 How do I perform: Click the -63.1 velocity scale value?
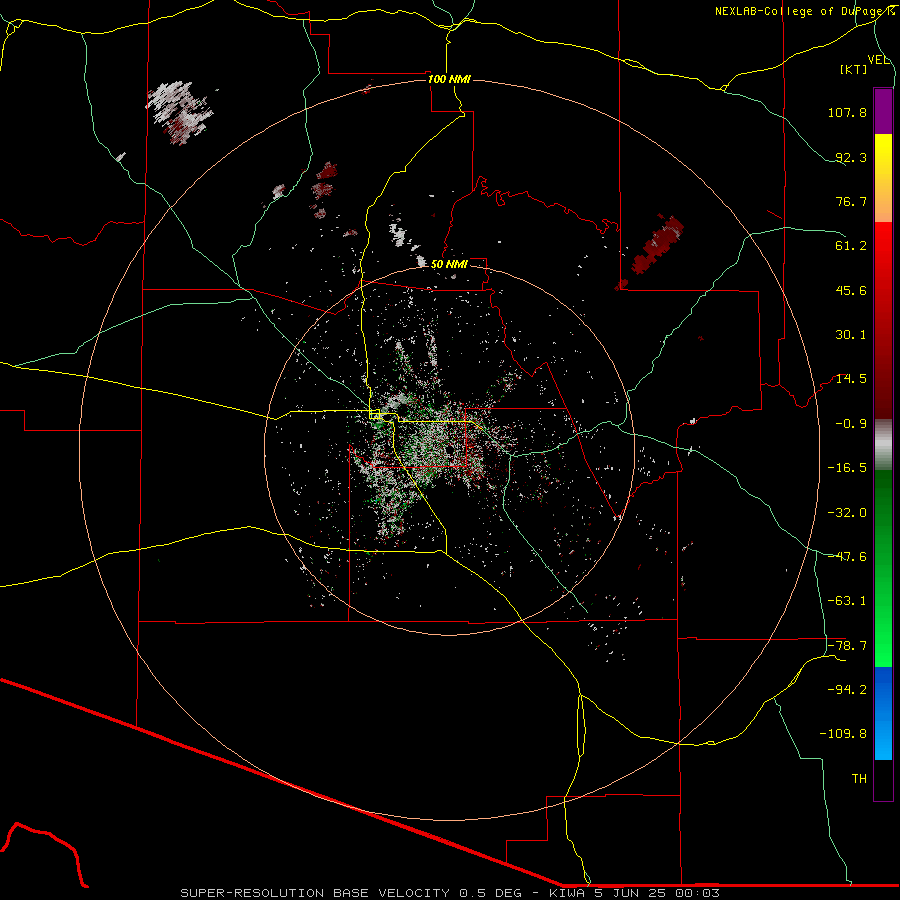click(x=847, y=601)
